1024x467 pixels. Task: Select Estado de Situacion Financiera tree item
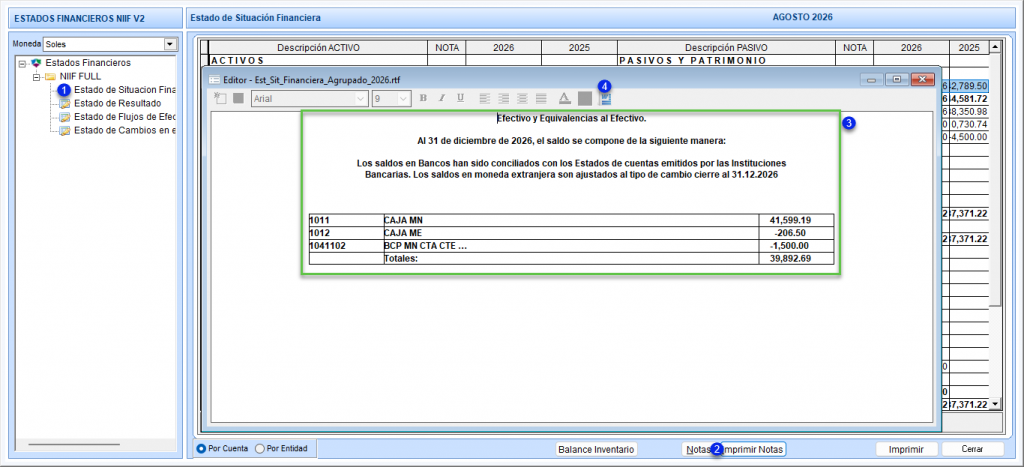tap(125, 89)
